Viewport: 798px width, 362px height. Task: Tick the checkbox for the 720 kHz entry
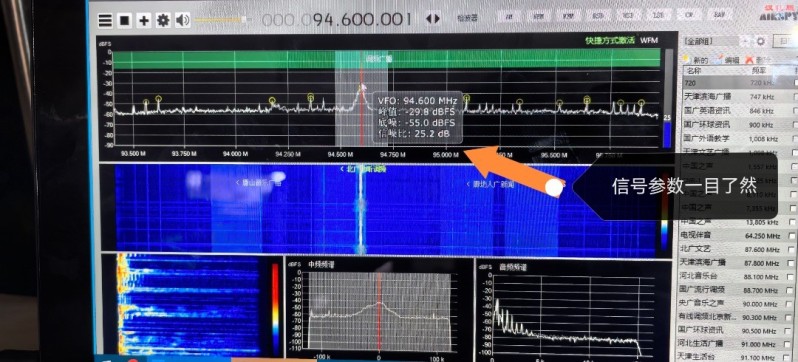coord(796,82)
